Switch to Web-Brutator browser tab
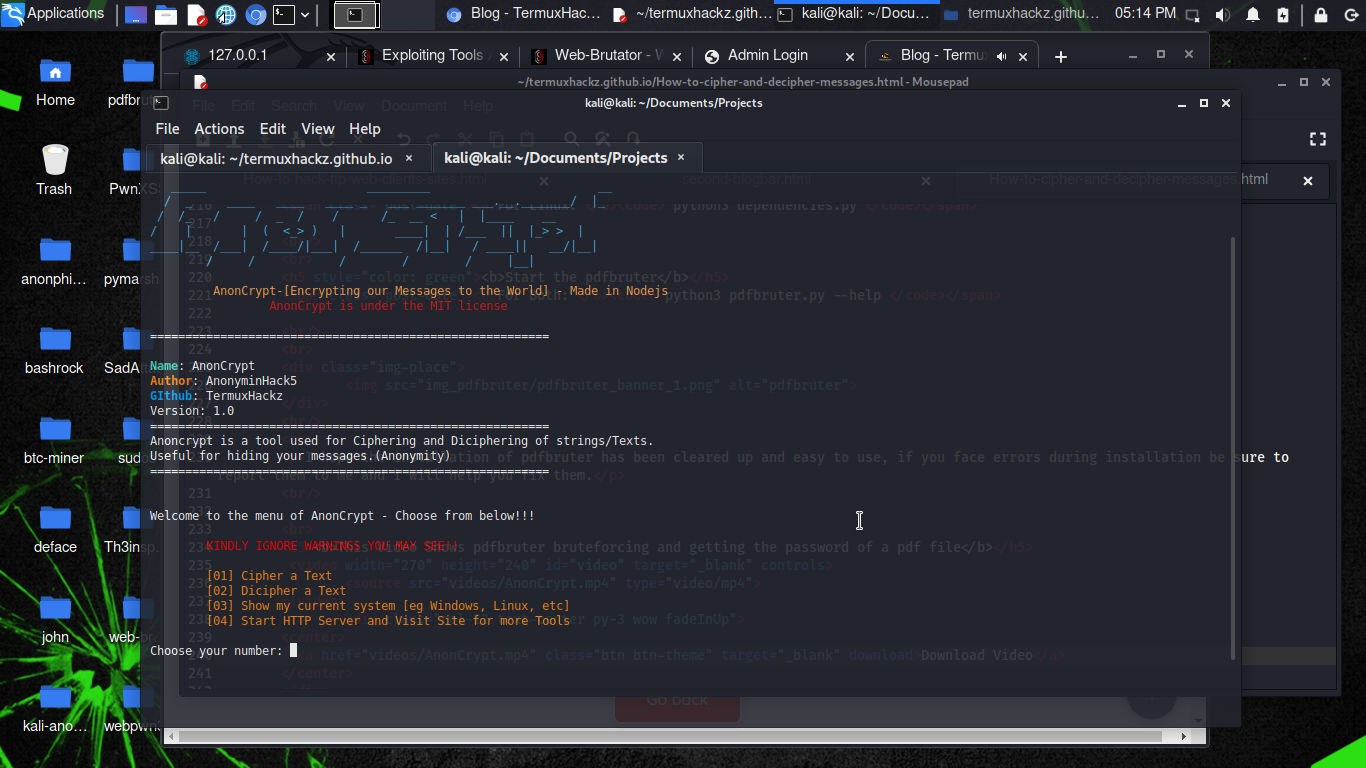 click(x=605, y=56)
